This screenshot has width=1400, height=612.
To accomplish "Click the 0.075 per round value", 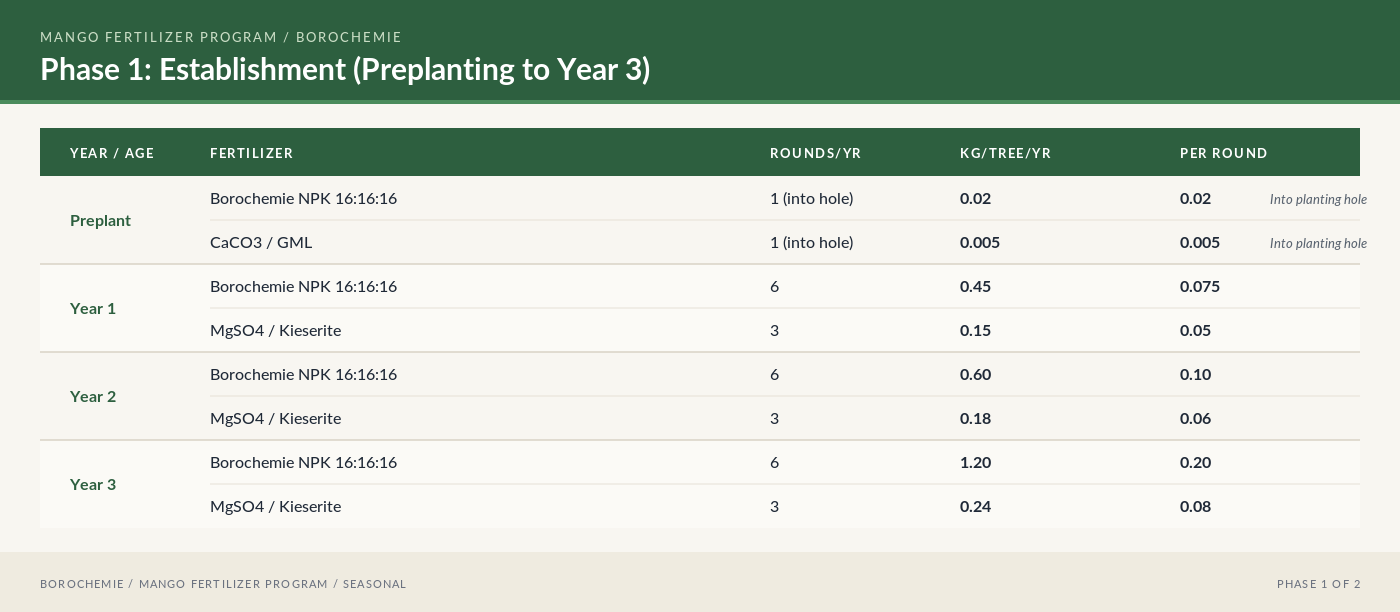I will pos(1200,286).
